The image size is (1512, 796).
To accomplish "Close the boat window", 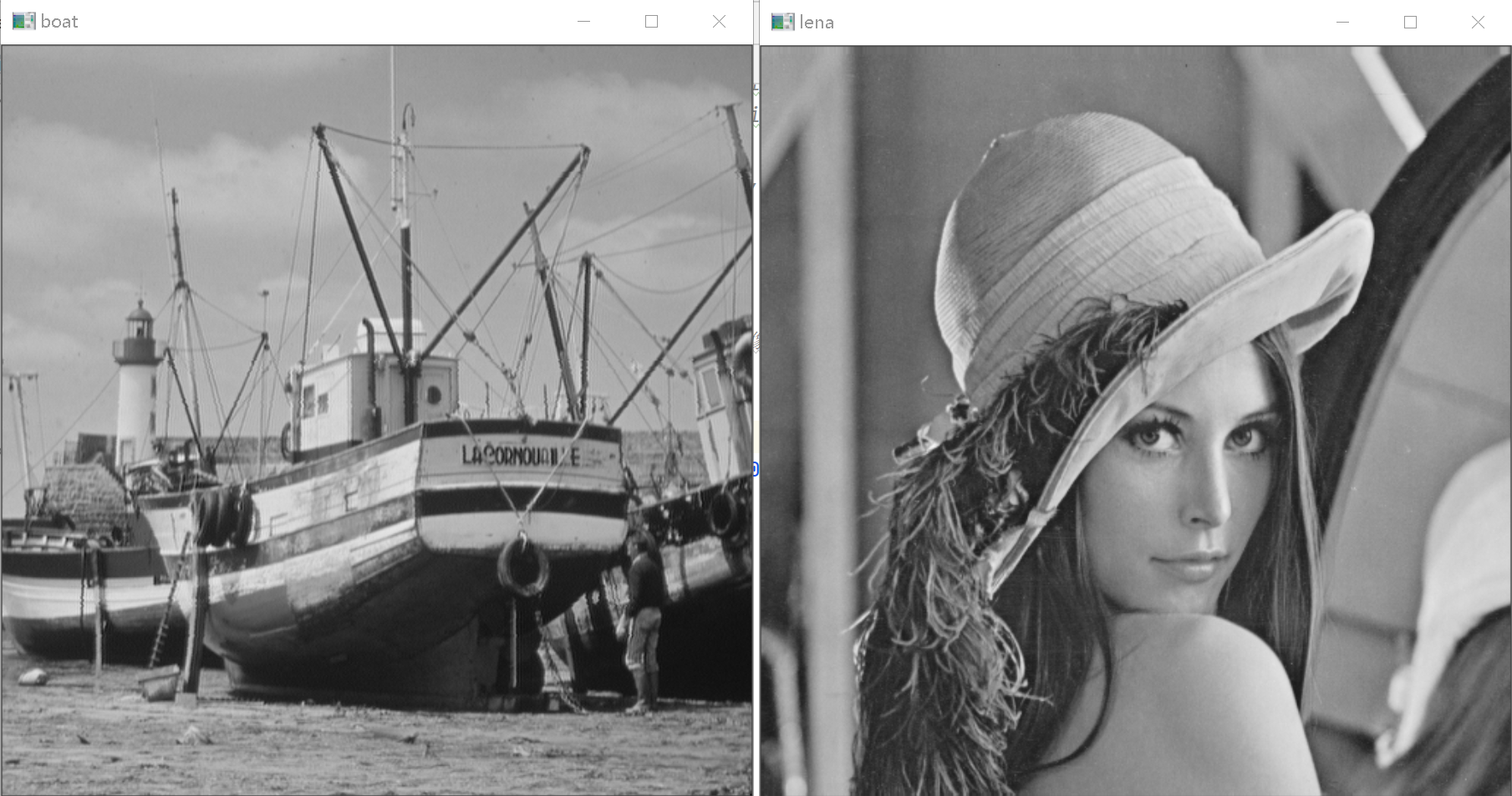I will click(719, 22).
